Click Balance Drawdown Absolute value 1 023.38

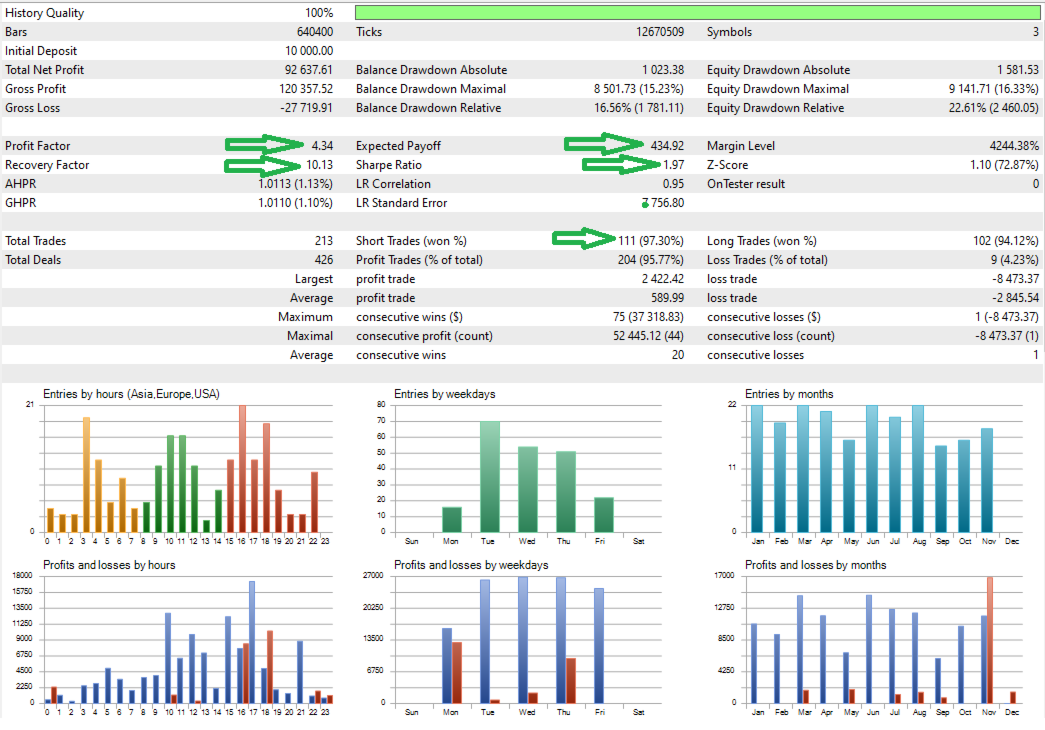click(663, 70)
